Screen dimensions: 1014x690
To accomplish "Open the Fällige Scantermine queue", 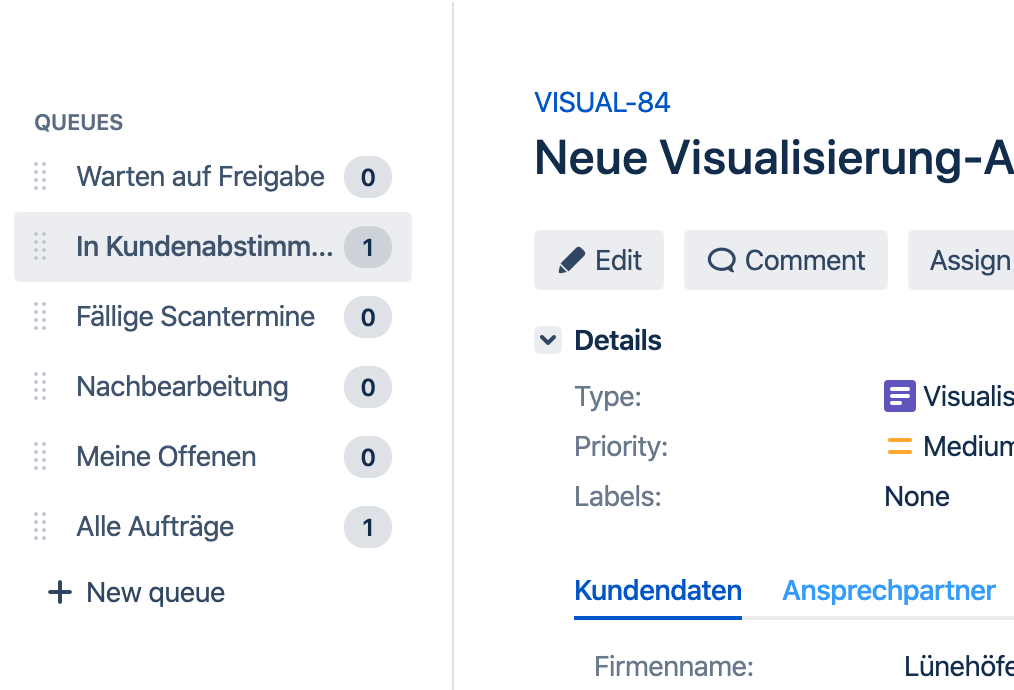I will coord(213,317).
